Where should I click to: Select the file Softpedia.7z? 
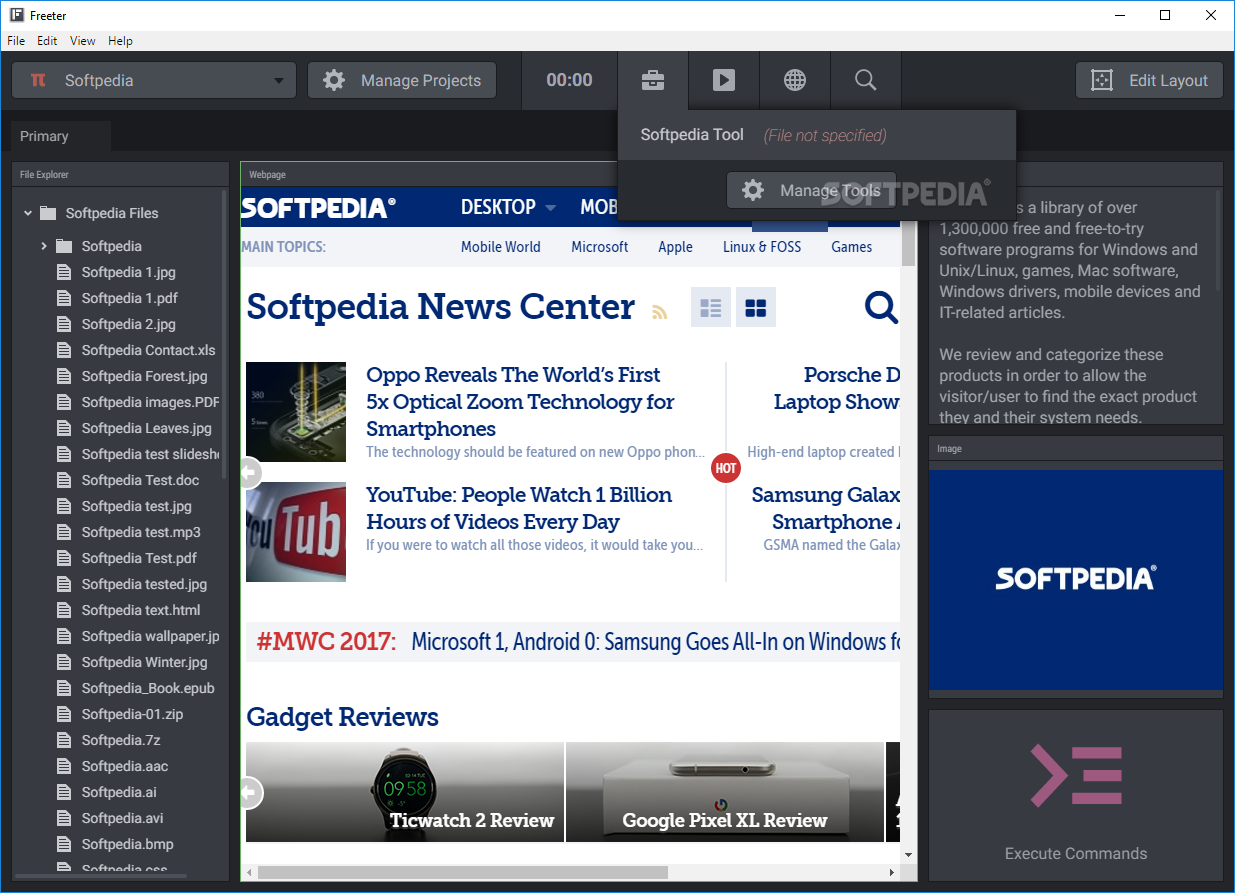pyautogui.click(x=121, y=740)
